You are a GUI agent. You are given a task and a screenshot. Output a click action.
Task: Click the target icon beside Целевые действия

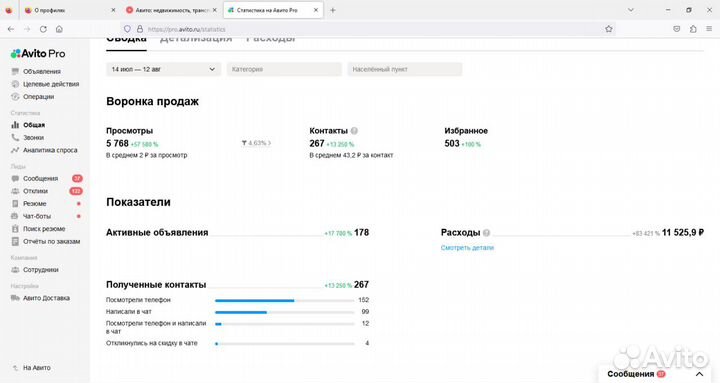[15, 84]
